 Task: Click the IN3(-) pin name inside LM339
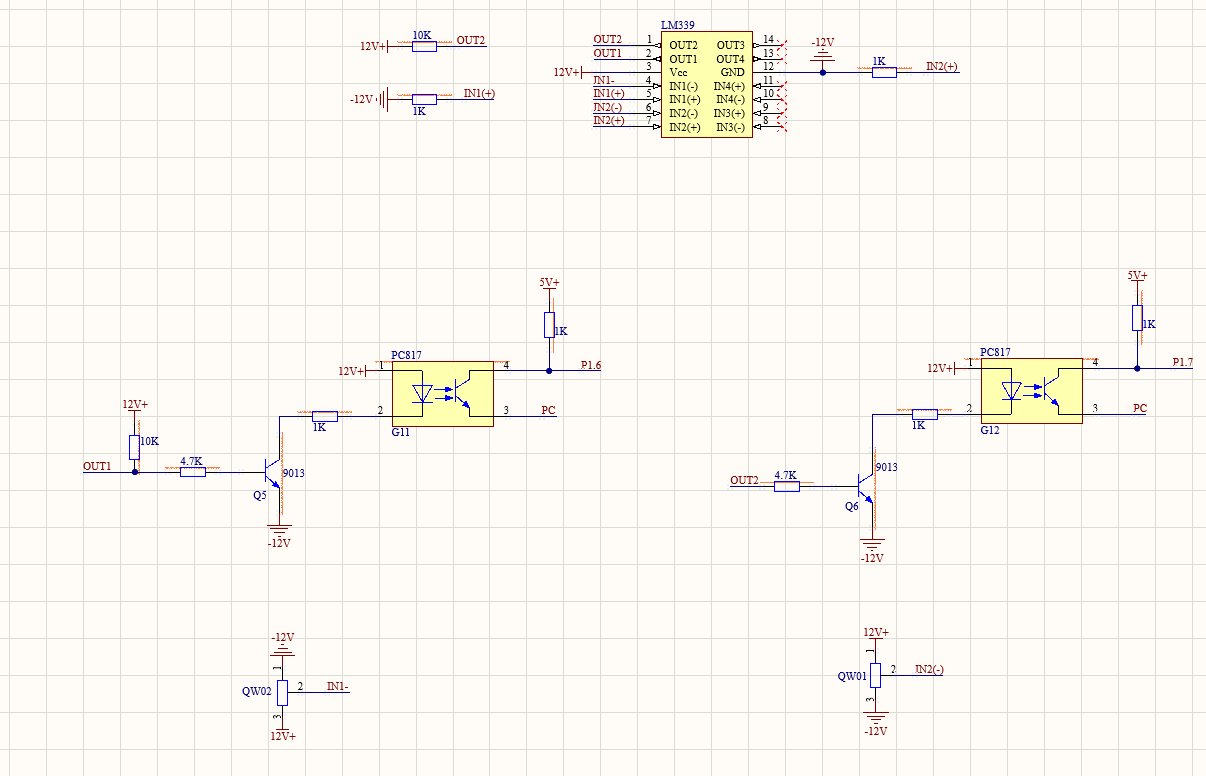[729, 127]
